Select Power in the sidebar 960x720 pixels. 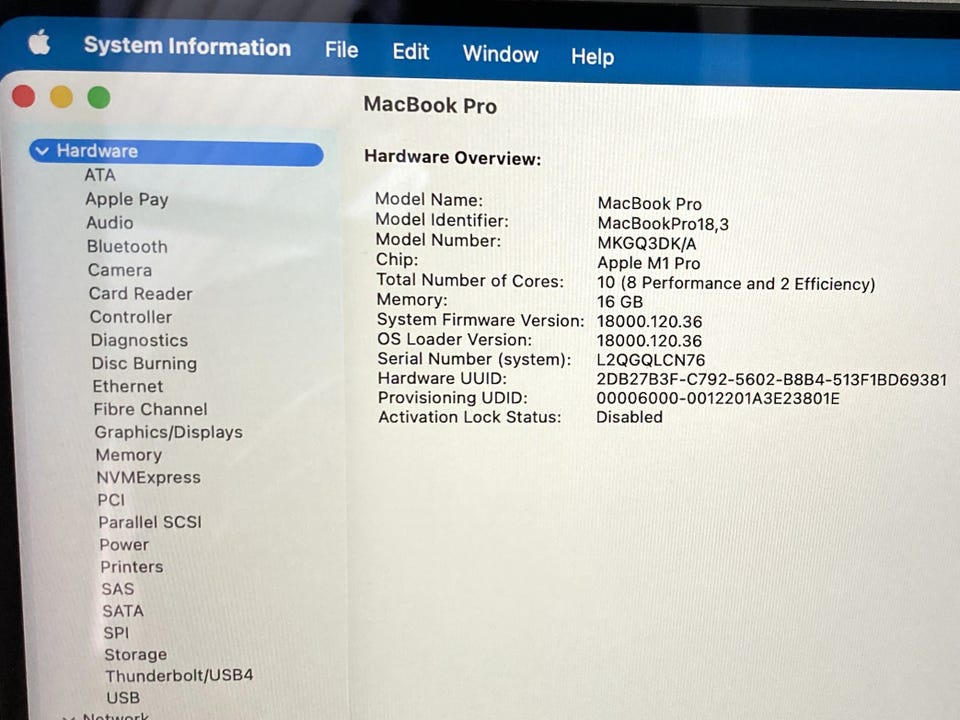click(124, 544)
